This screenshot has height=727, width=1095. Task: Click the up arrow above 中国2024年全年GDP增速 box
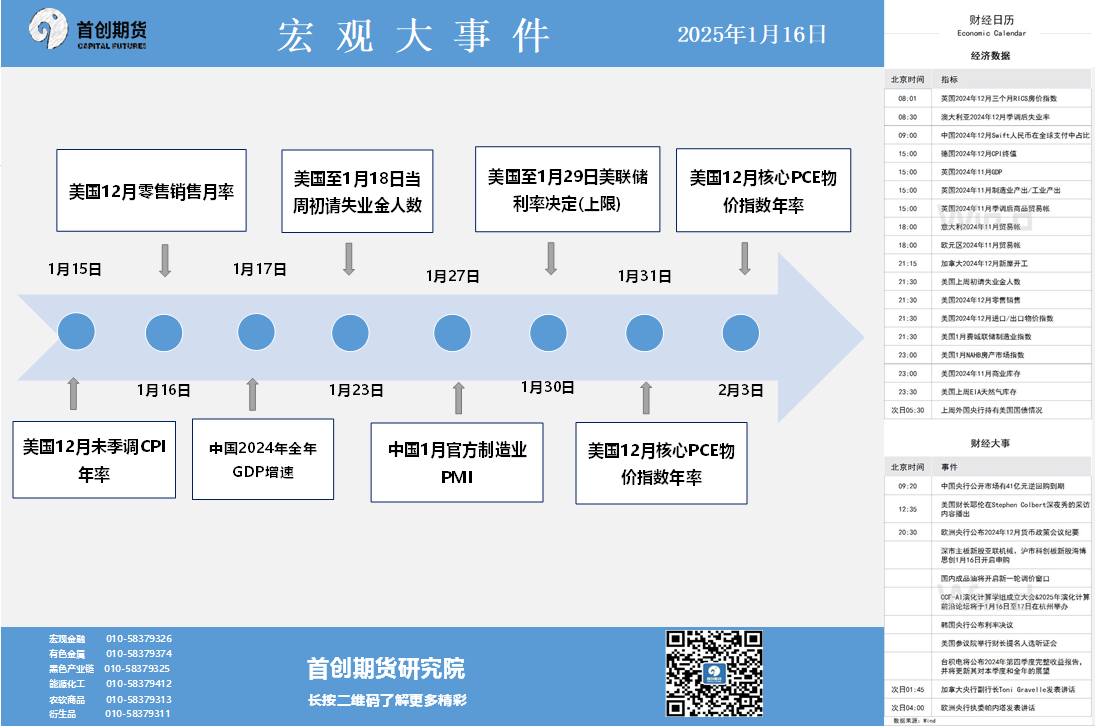[x=252, y=395]
